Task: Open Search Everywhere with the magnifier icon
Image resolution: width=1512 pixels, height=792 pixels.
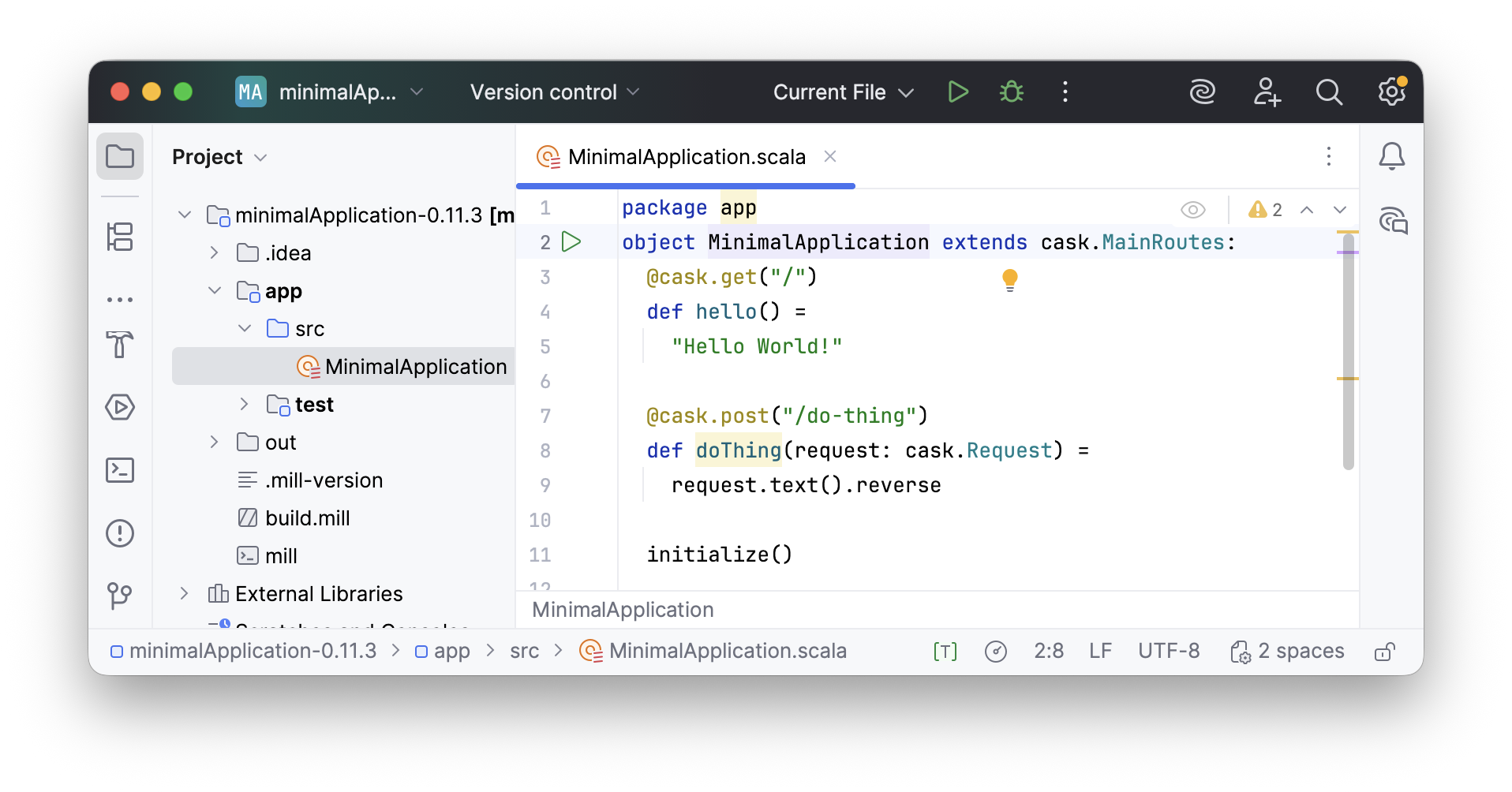Action: coord(1329,92)
